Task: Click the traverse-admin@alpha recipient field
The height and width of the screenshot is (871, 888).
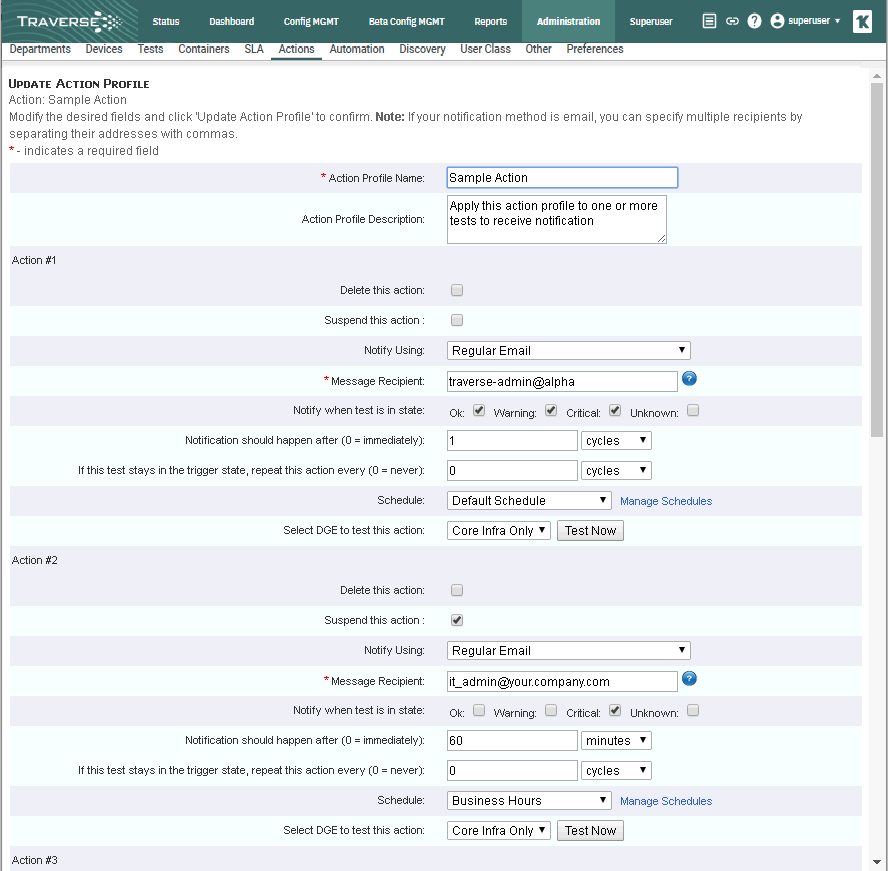Action: (562, 382)
